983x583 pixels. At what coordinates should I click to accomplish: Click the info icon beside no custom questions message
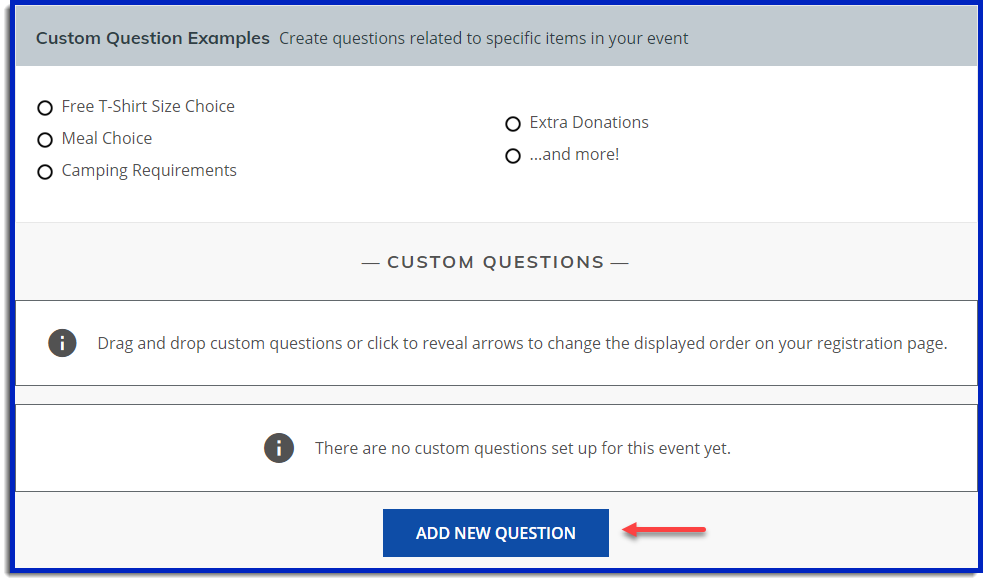coord(279,448)
